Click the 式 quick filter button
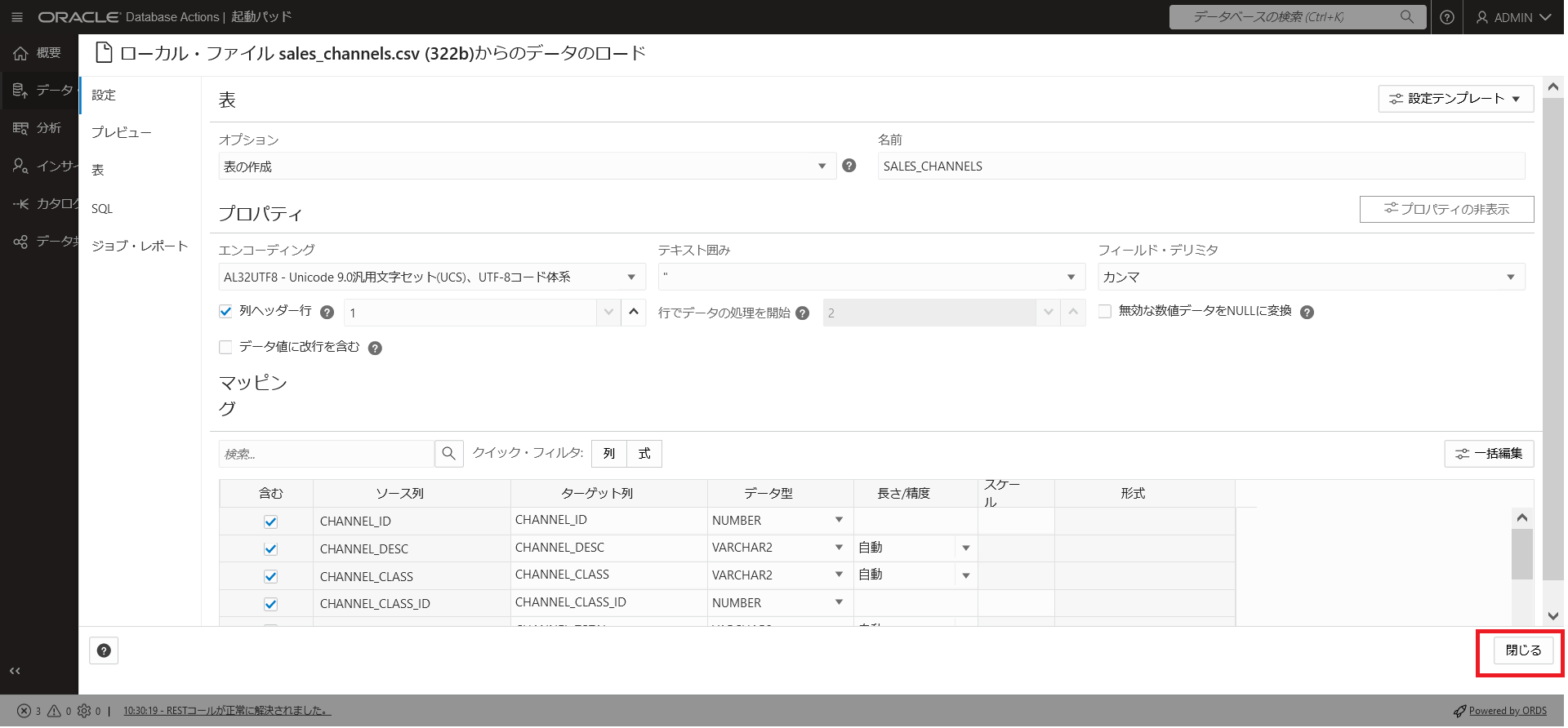Viewport: 1568px width, 728px height. point(644,454)
